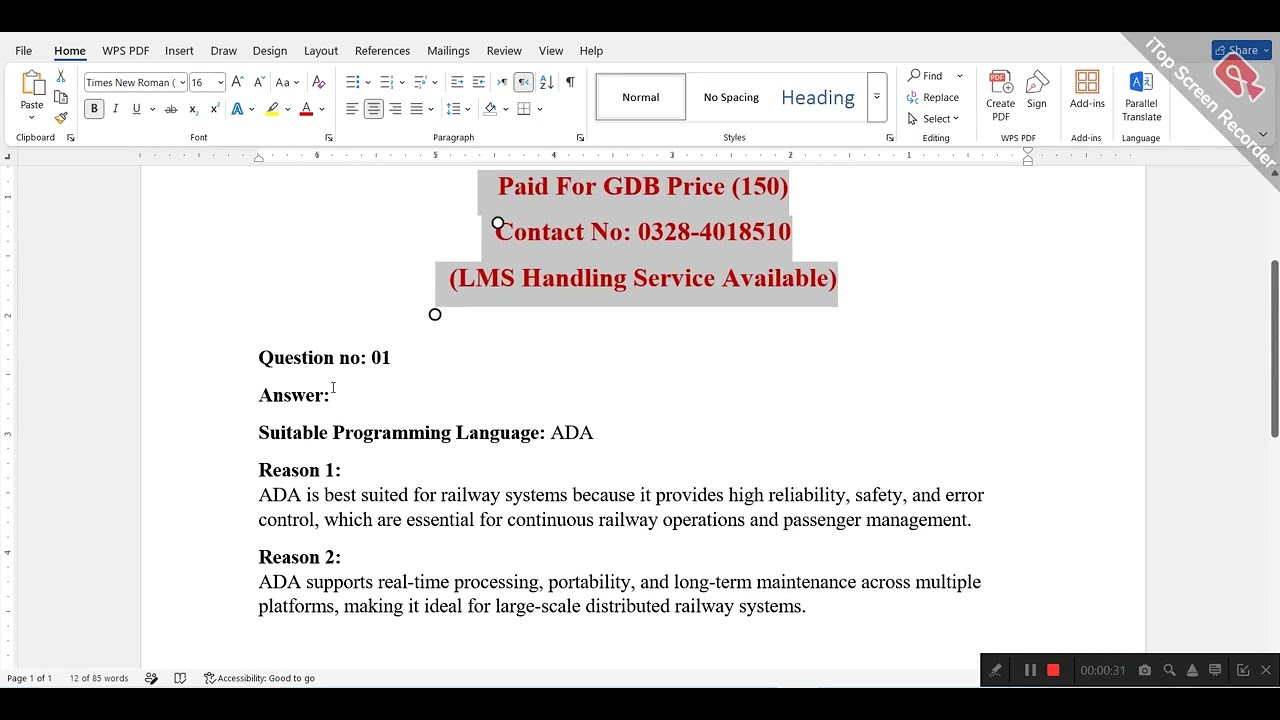Apply the Normal style
This screenshot has height=720, width=1280.
[x=641, y=97]
